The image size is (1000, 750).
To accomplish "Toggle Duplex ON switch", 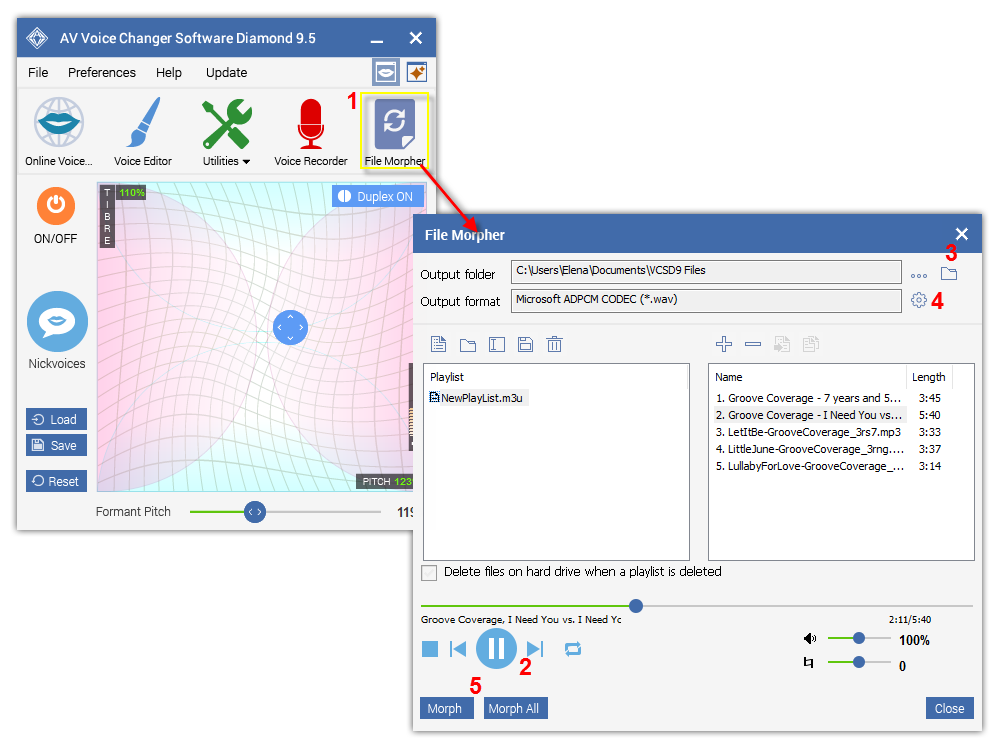I will tap(374, 197).
